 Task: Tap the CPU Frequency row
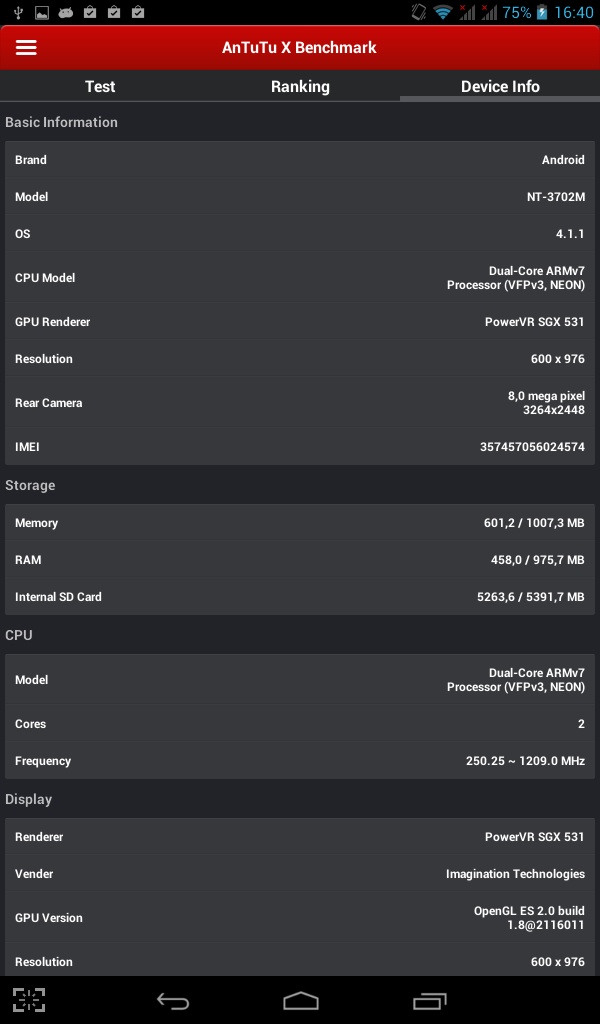300,761
